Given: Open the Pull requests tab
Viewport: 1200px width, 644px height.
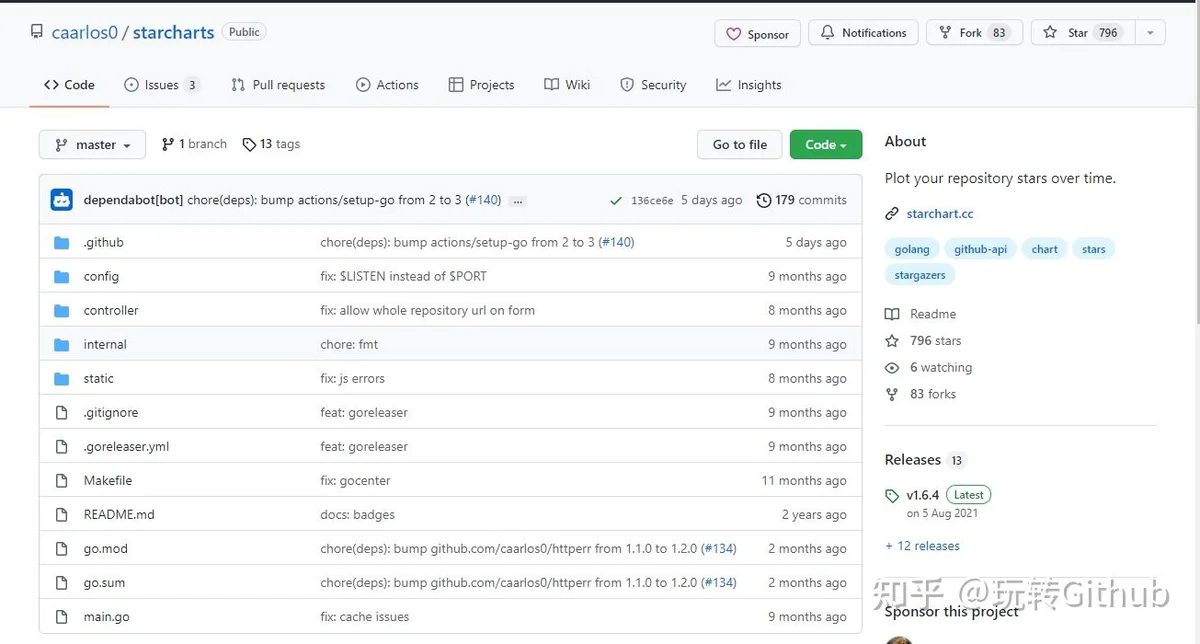Looking at the screenshot, I should coord(278,85).
